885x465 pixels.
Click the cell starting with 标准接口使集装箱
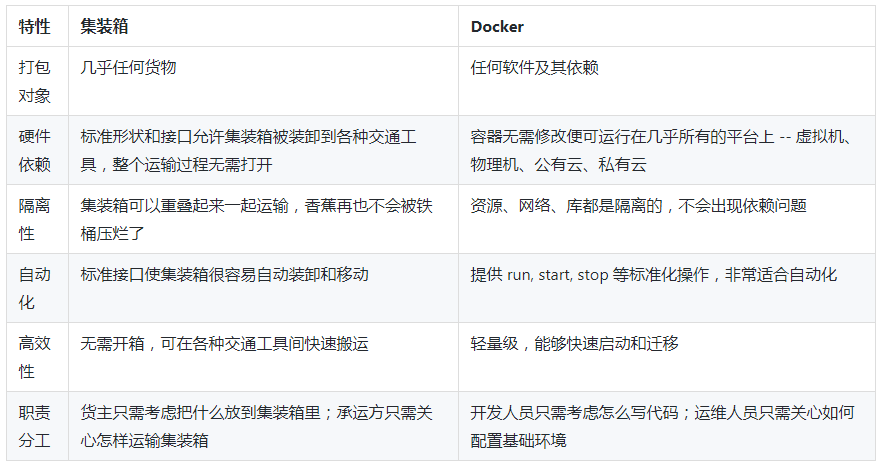pos(225,275)
